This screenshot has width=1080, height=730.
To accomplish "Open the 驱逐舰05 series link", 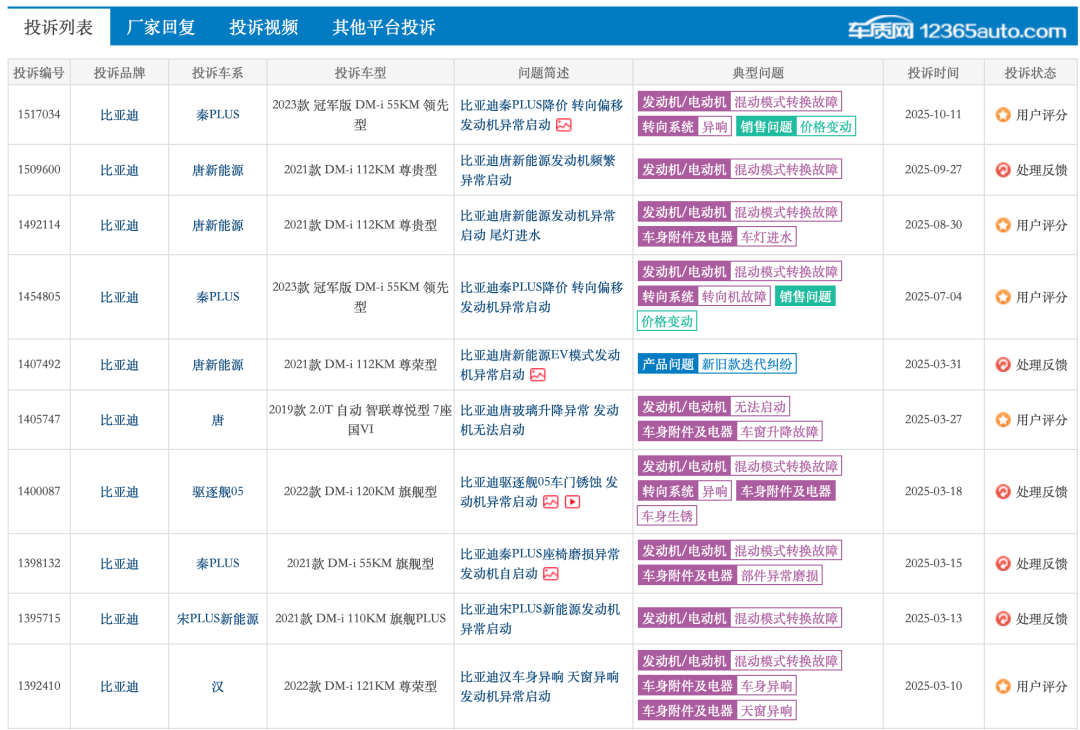I will click(218, 491).
